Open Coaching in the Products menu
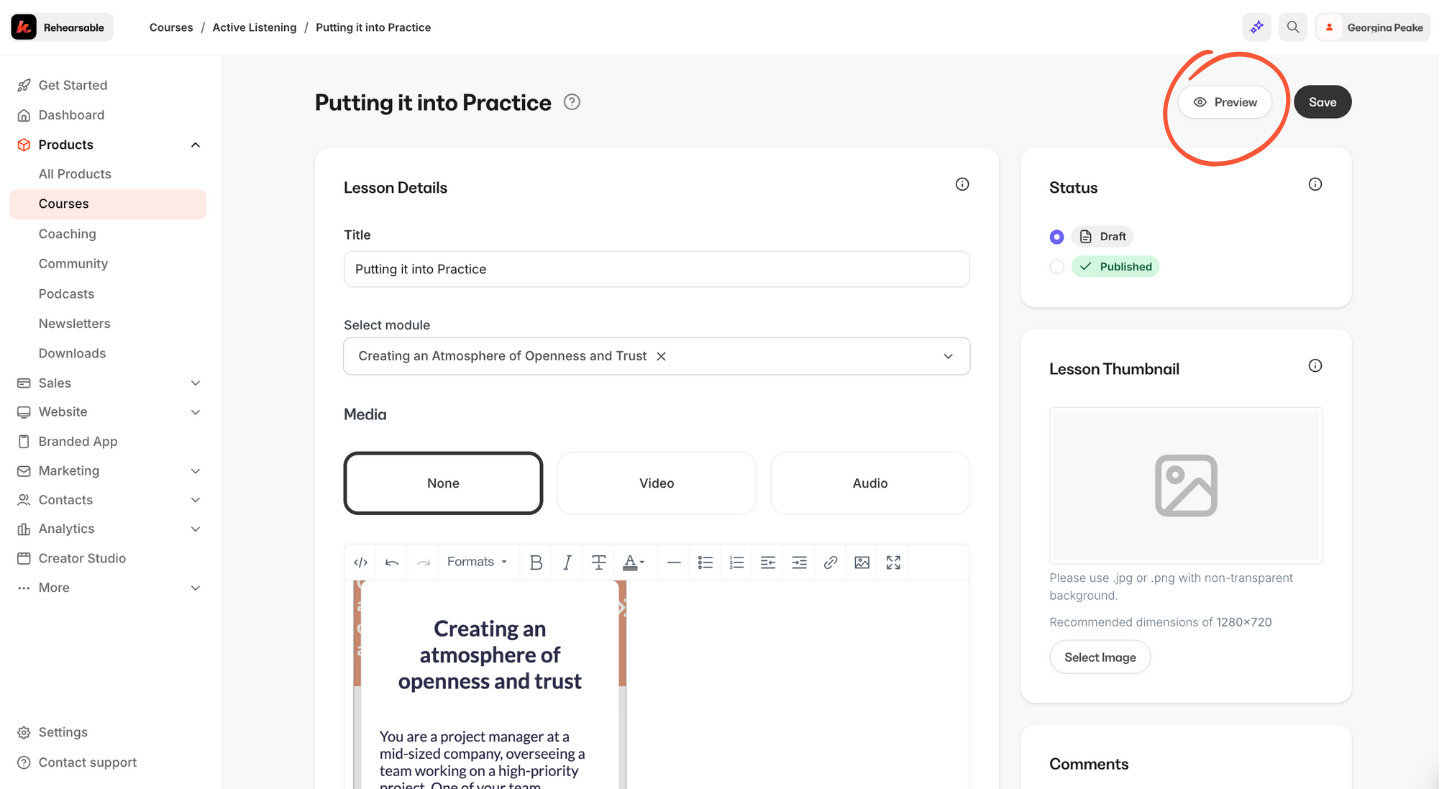1440x789 pixels. 67,234
